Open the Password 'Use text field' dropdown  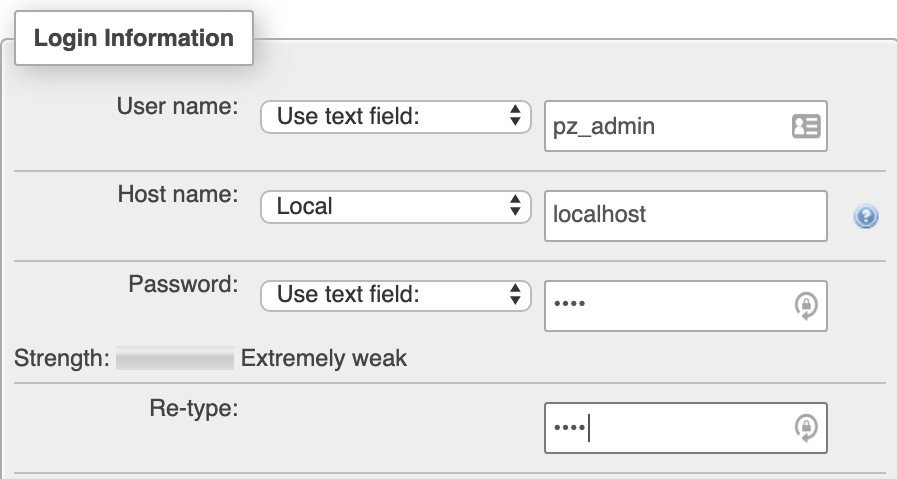pos(396,295)
